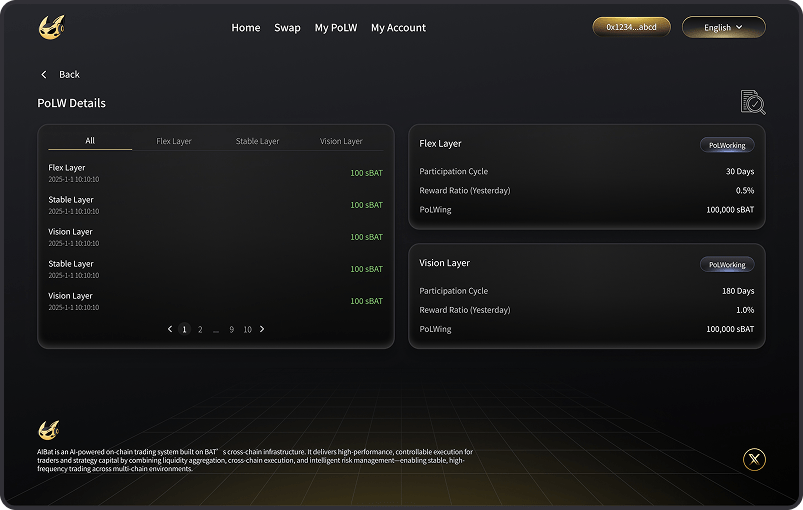Viewport: 803px width, 510px height.
Task: Open the English language dropdown
Action: 723,27
